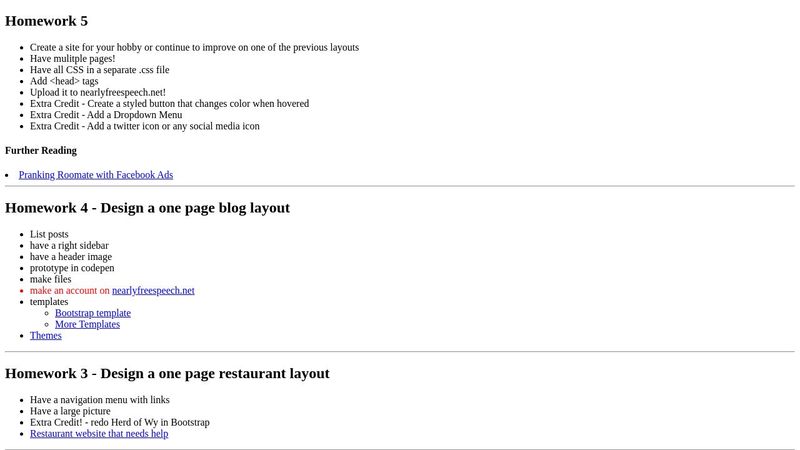Viewport: 800px width, 450px height.
Task: Click the 'Add <head> tags' list item
Action: (x=64, y=81)
